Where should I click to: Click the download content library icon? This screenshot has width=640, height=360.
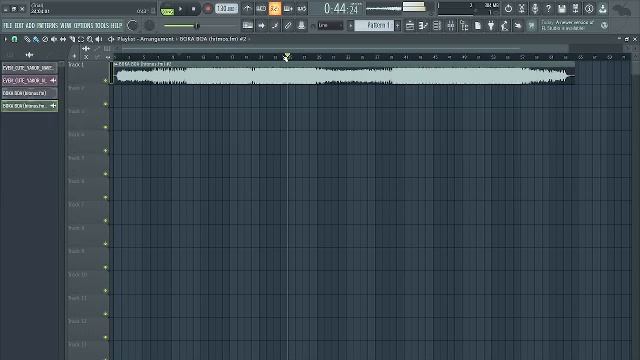[603, 8]
